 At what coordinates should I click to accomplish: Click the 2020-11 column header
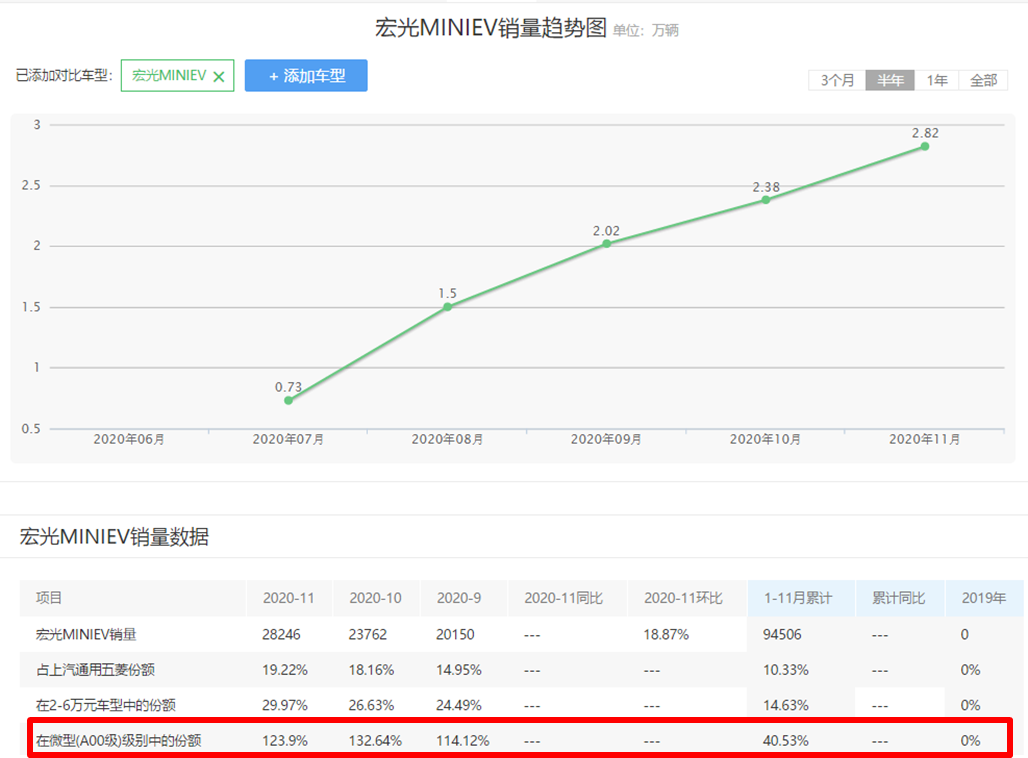click(288, 598)
